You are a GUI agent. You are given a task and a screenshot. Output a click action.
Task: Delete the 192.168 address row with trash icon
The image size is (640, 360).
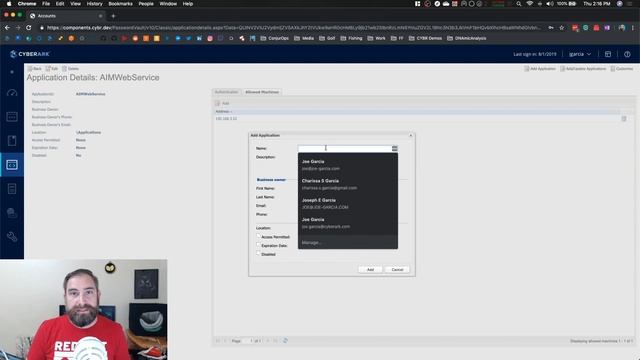[x=624, y=119]
